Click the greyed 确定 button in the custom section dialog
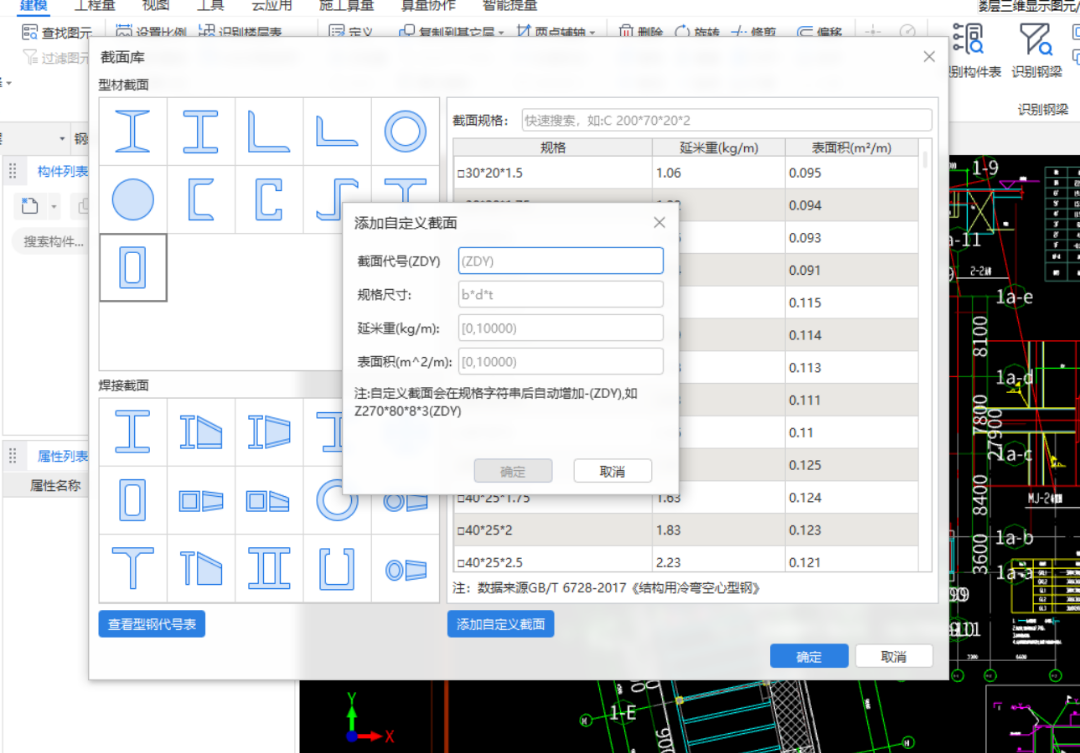The image size is (1080, 753). pos(512,471)
